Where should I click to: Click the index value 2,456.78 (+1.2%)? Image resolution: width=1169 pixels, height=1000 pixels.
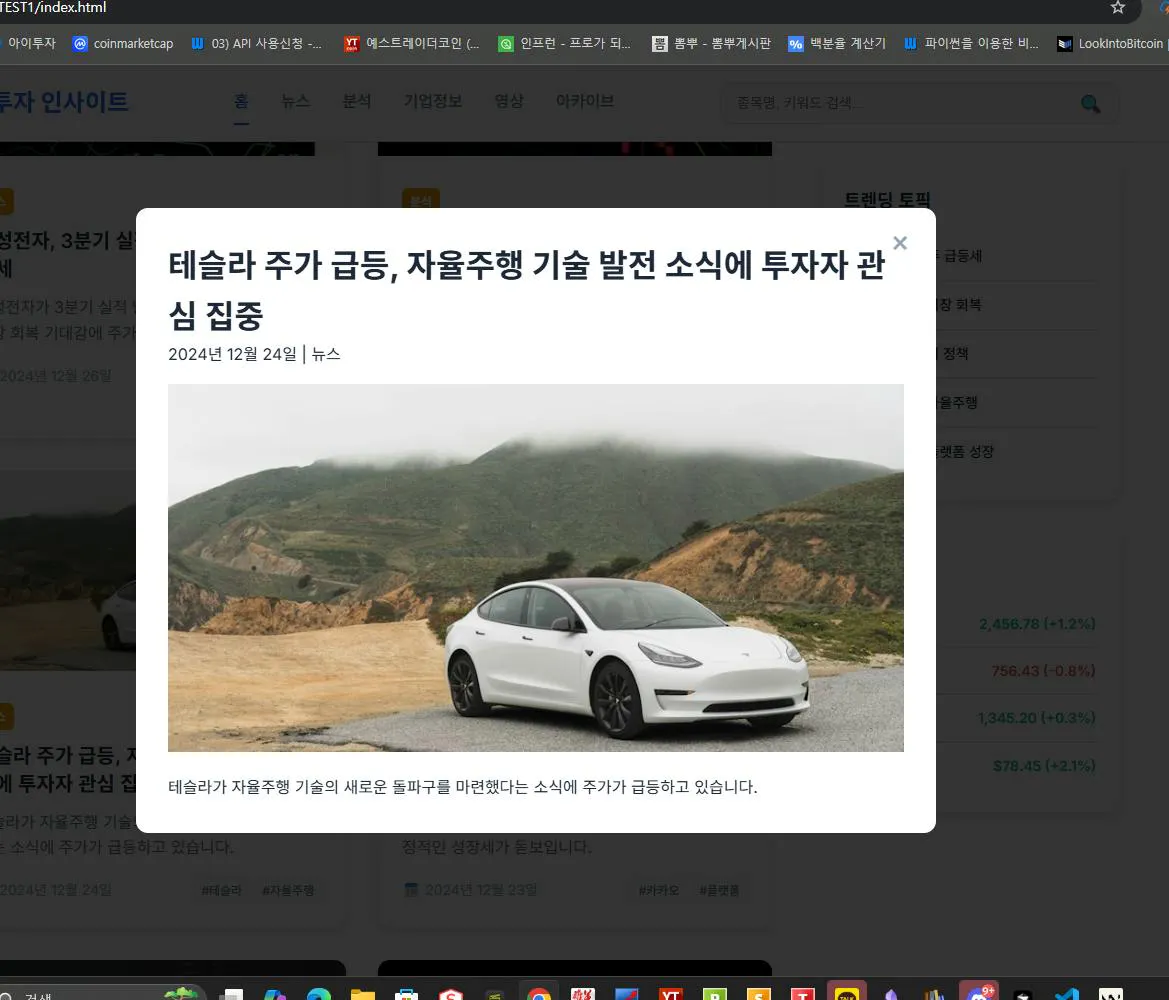pyautogui.click(x=1037, y=624)
